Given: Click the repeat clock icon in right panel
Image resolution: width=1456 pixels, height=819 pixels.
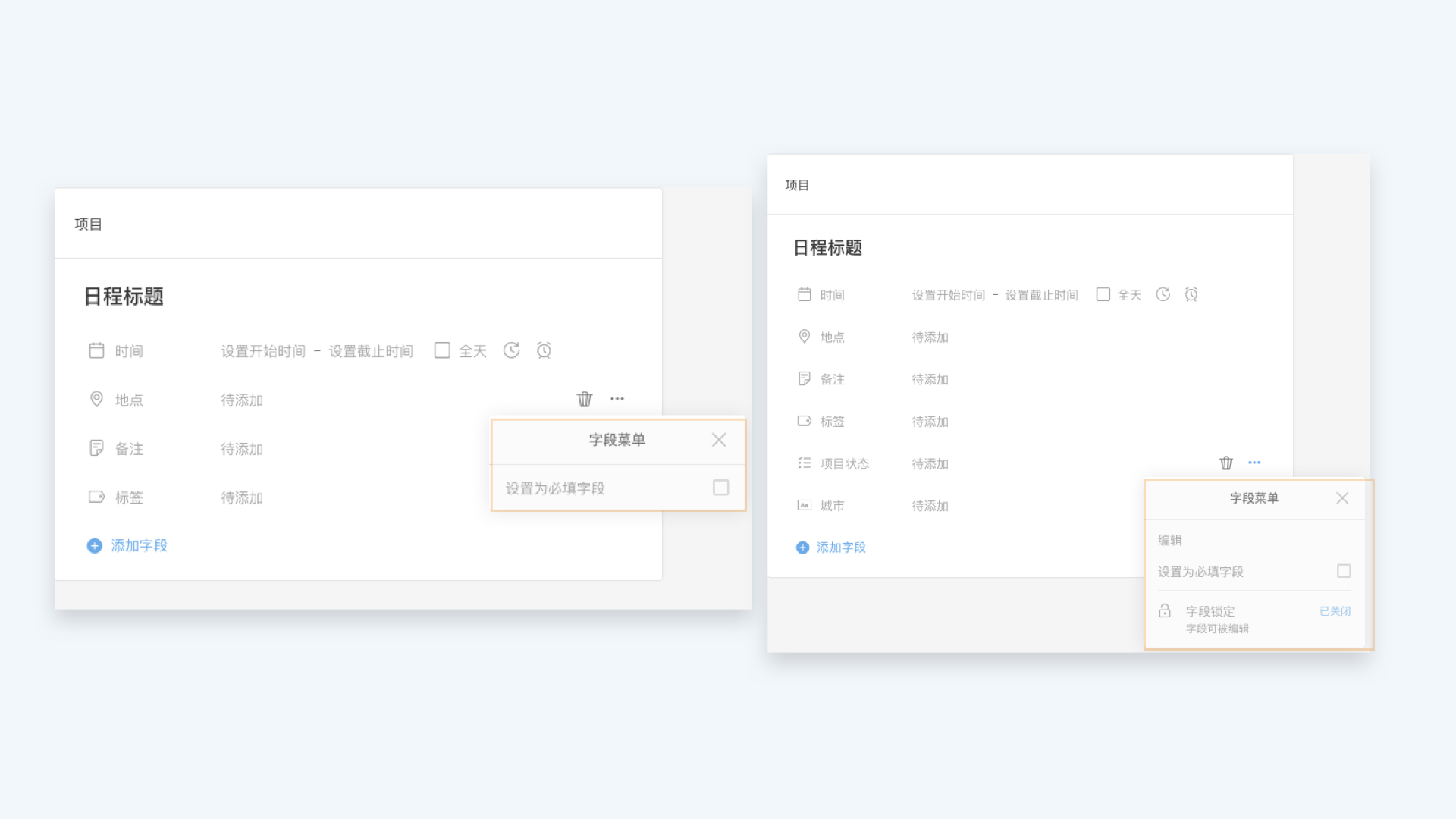Looking at the screenshot, I should click(x=1163, y=294).
